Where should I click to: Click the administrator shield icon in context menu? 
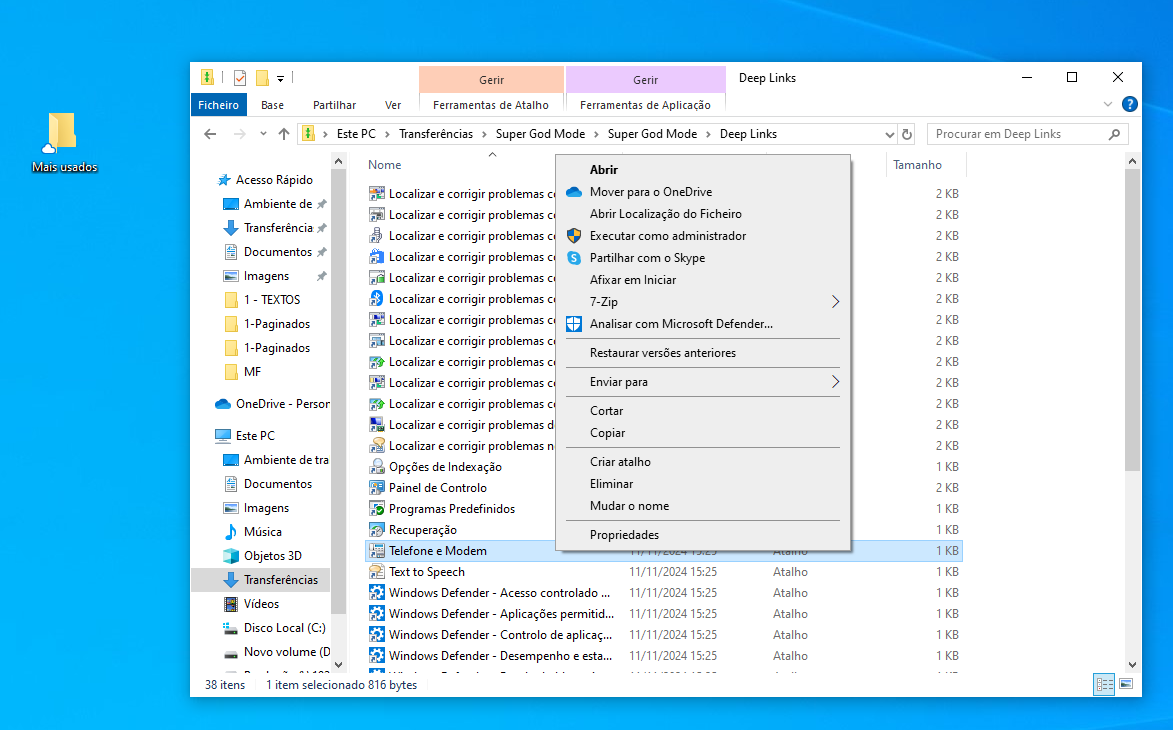[574, 236]
